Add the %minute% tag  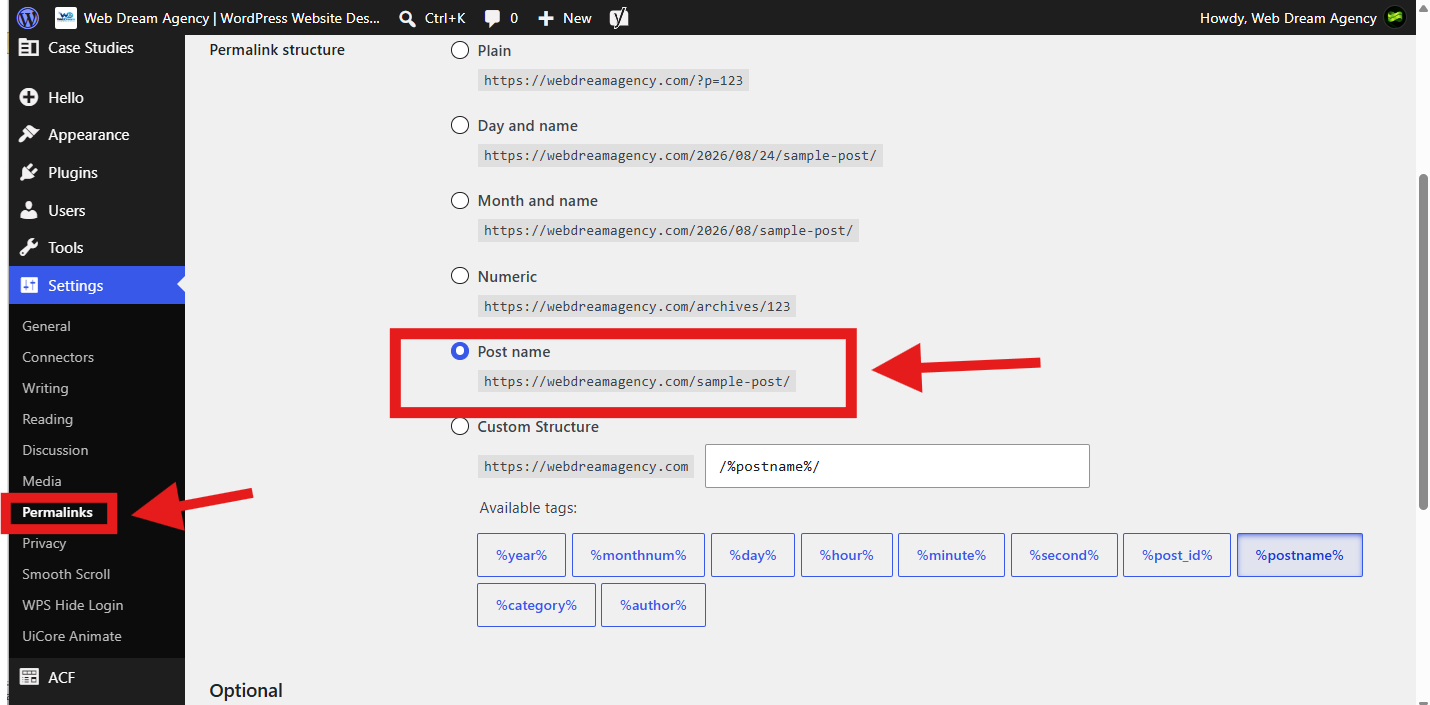coord(951,555)
